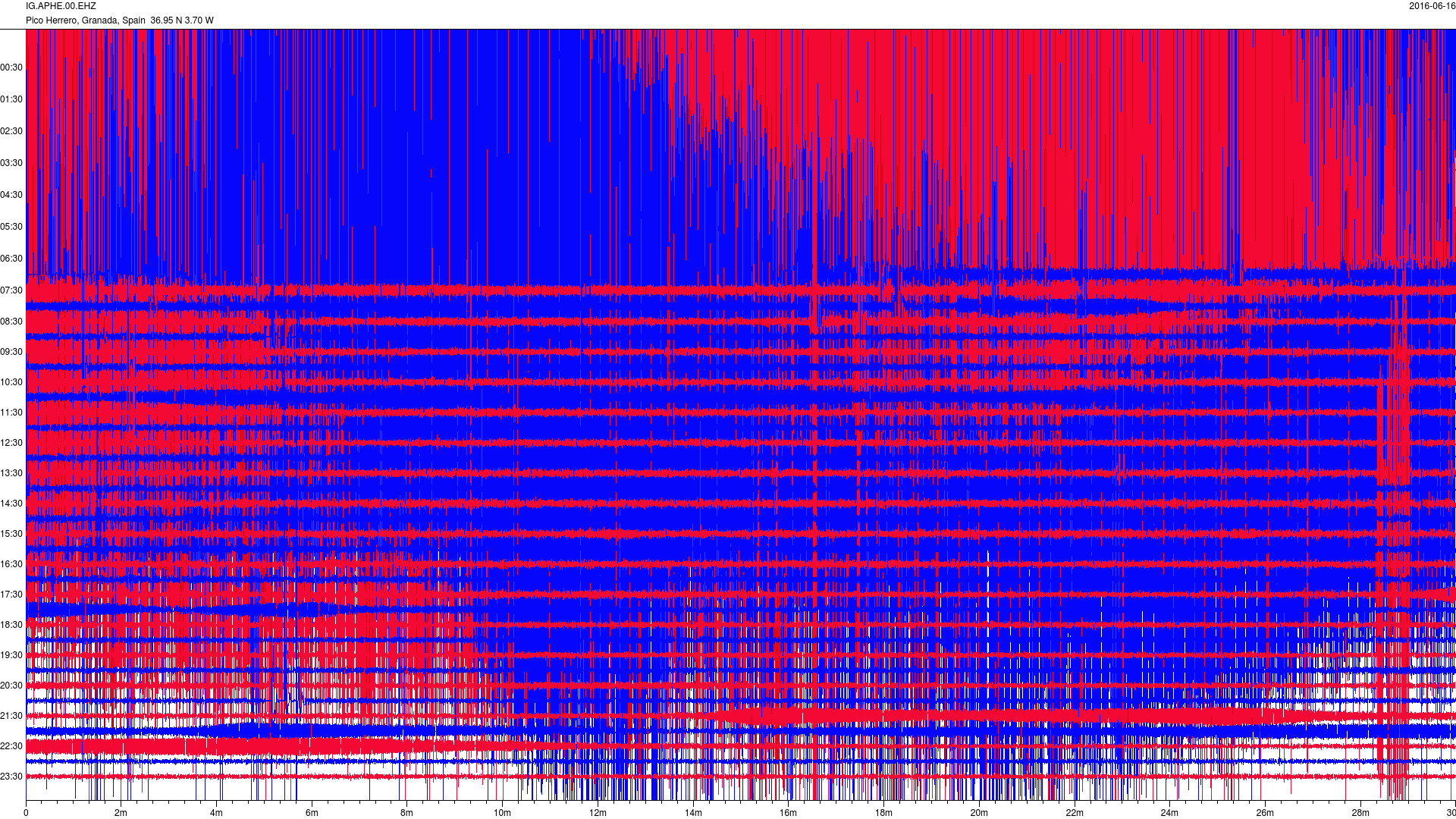Screen dimensions: 1456x819
Task: Click the 20:30 time label
Action: 11,686
